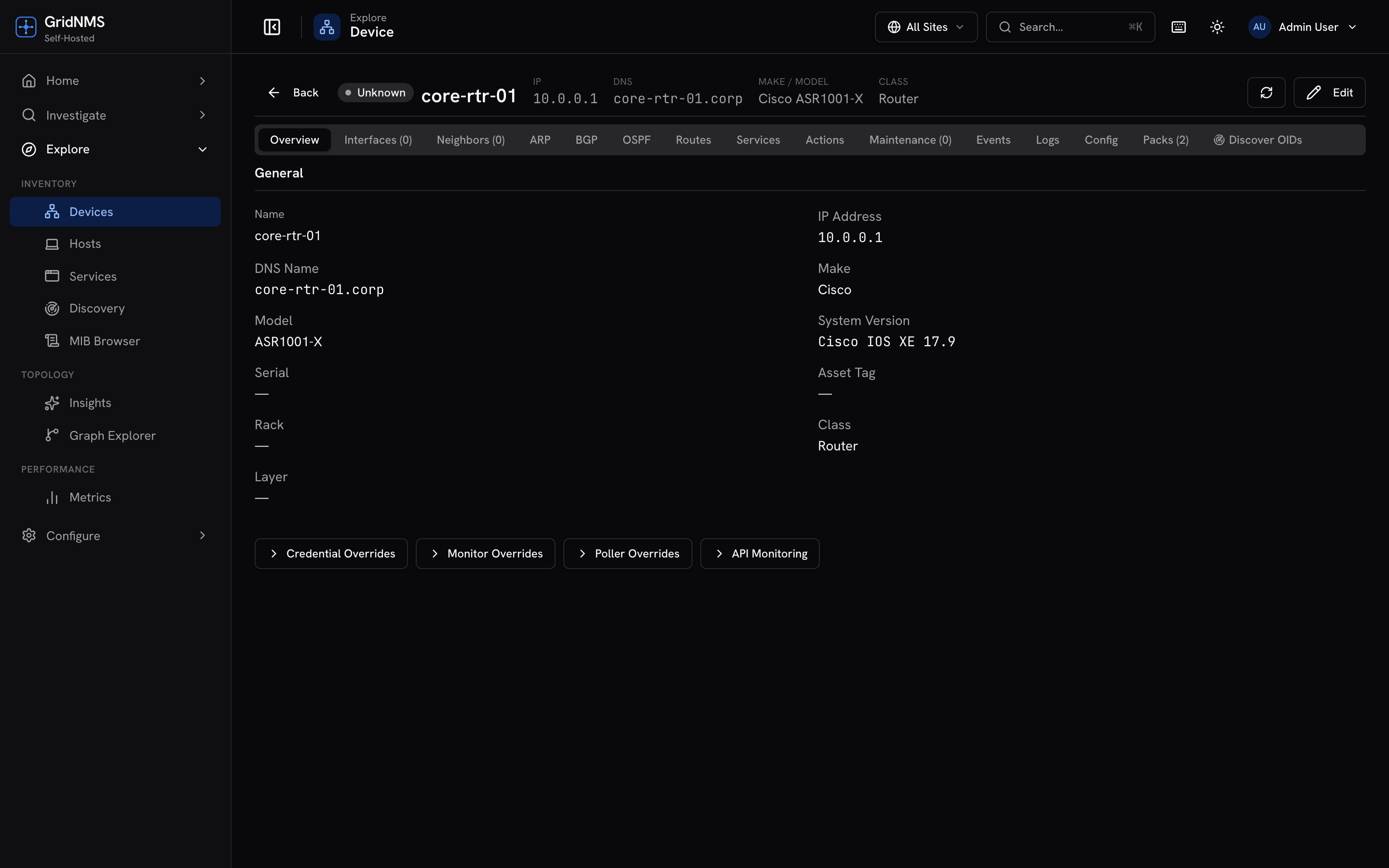The height and width of the screenshot is (868, 1389).
Task: Open the Admin User menu chevron
Action: 1352,27
